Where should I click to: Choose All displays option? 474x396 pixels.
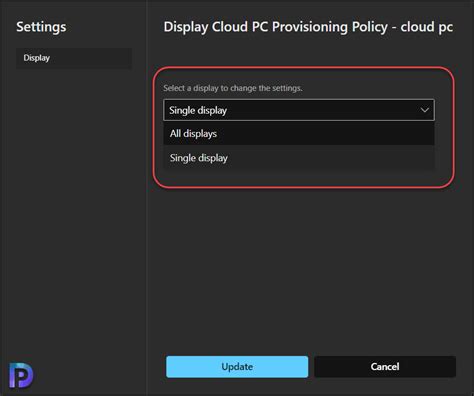[x=299, y=134]
